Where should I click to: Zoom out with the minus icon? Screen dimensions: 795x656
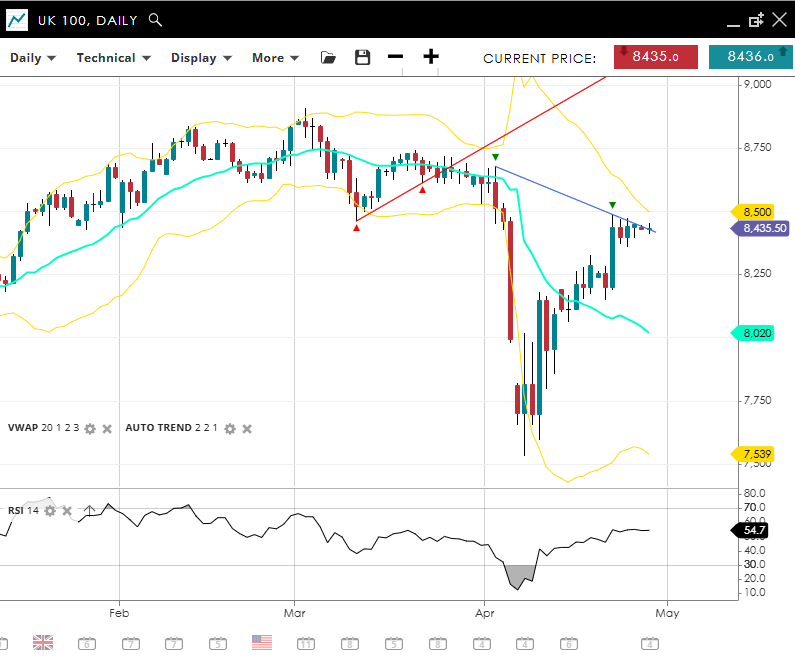click(396, 57)
